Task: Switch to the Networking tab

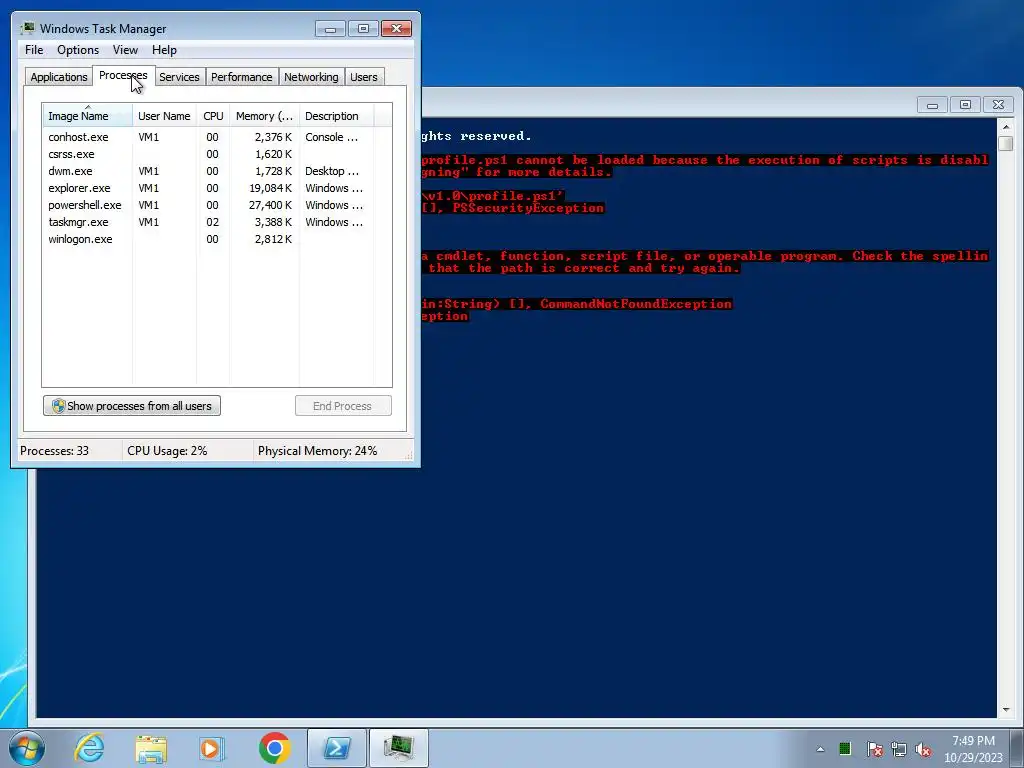Action: point(311,77)
